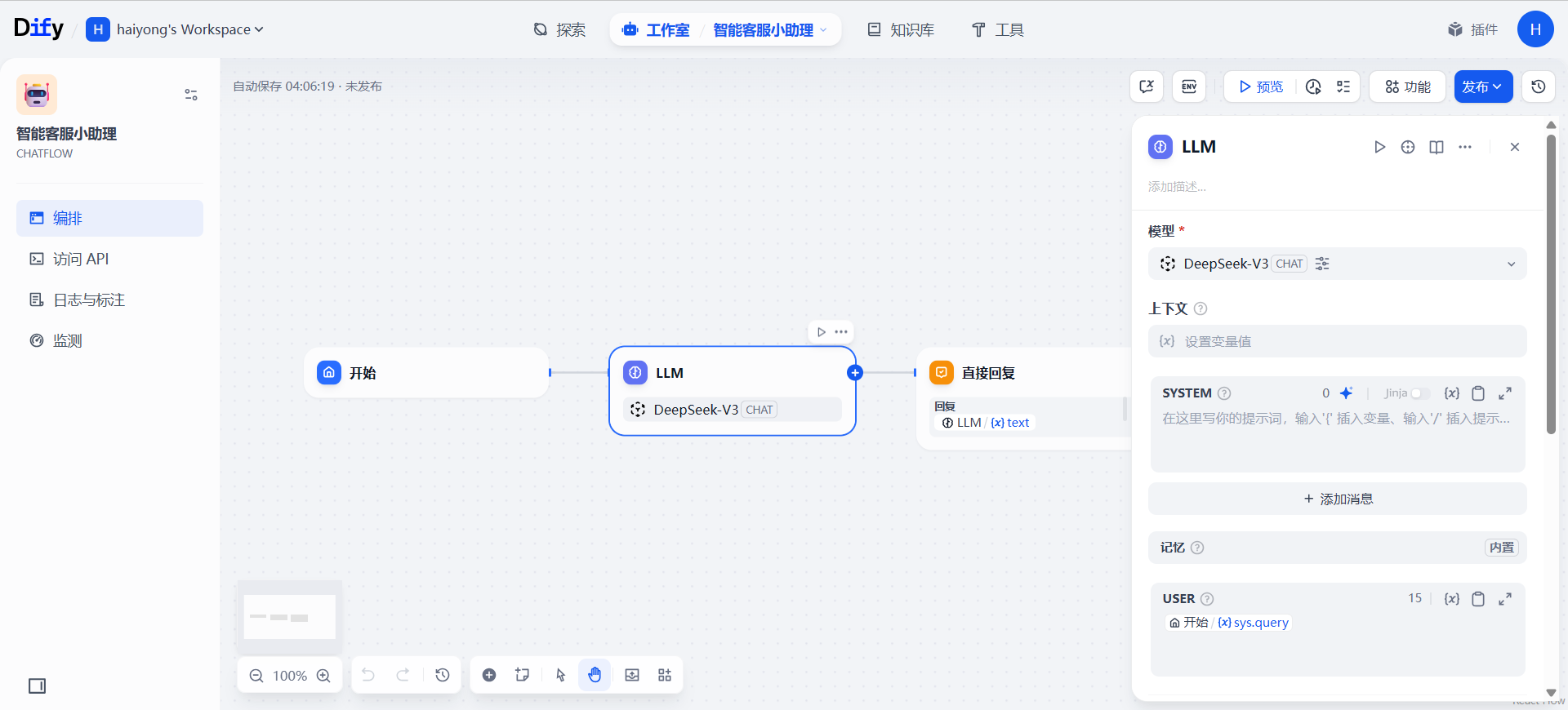The height and width of the screenshot is (710, 1568).
Task: Close the LLM panel
Action: tap(1515, 147)
